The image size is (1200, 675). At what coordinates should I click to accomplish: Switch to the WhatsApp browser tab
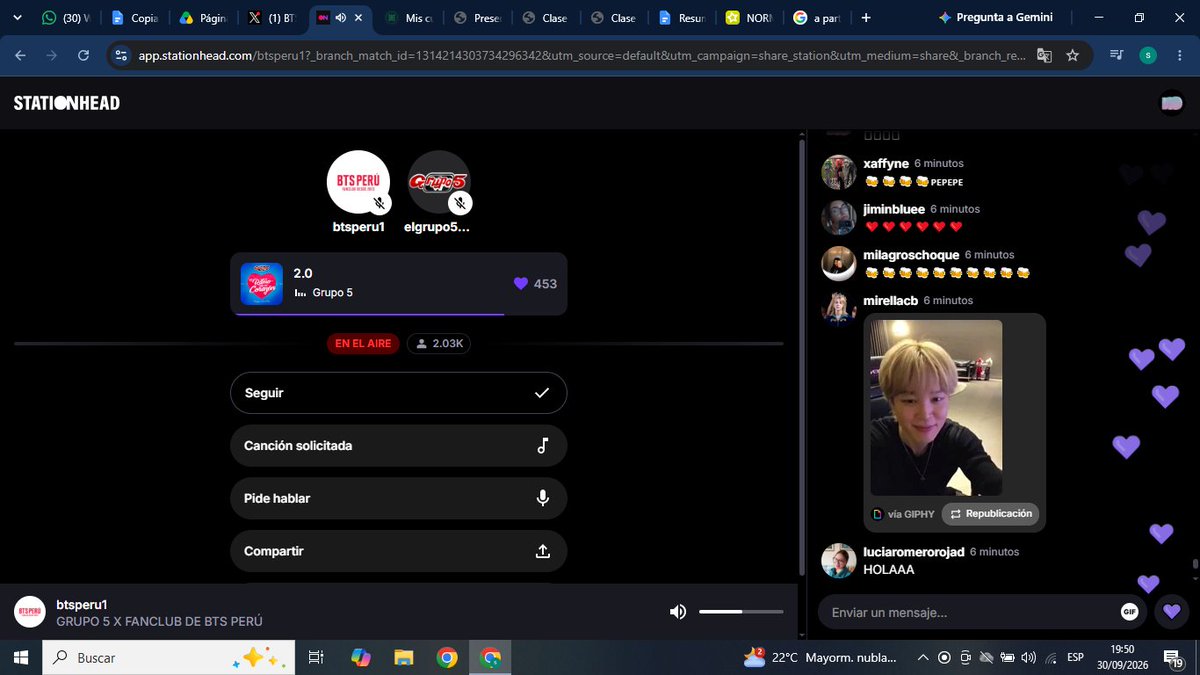65,18
